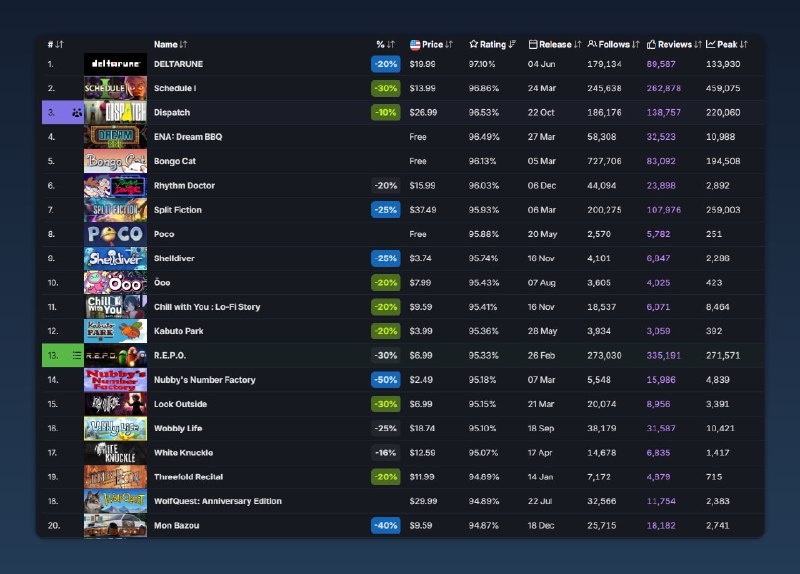Viewport: 800px width, 574px height.
Task: Select Schedule I reviews count 262,878
Action: click(663, 88)
